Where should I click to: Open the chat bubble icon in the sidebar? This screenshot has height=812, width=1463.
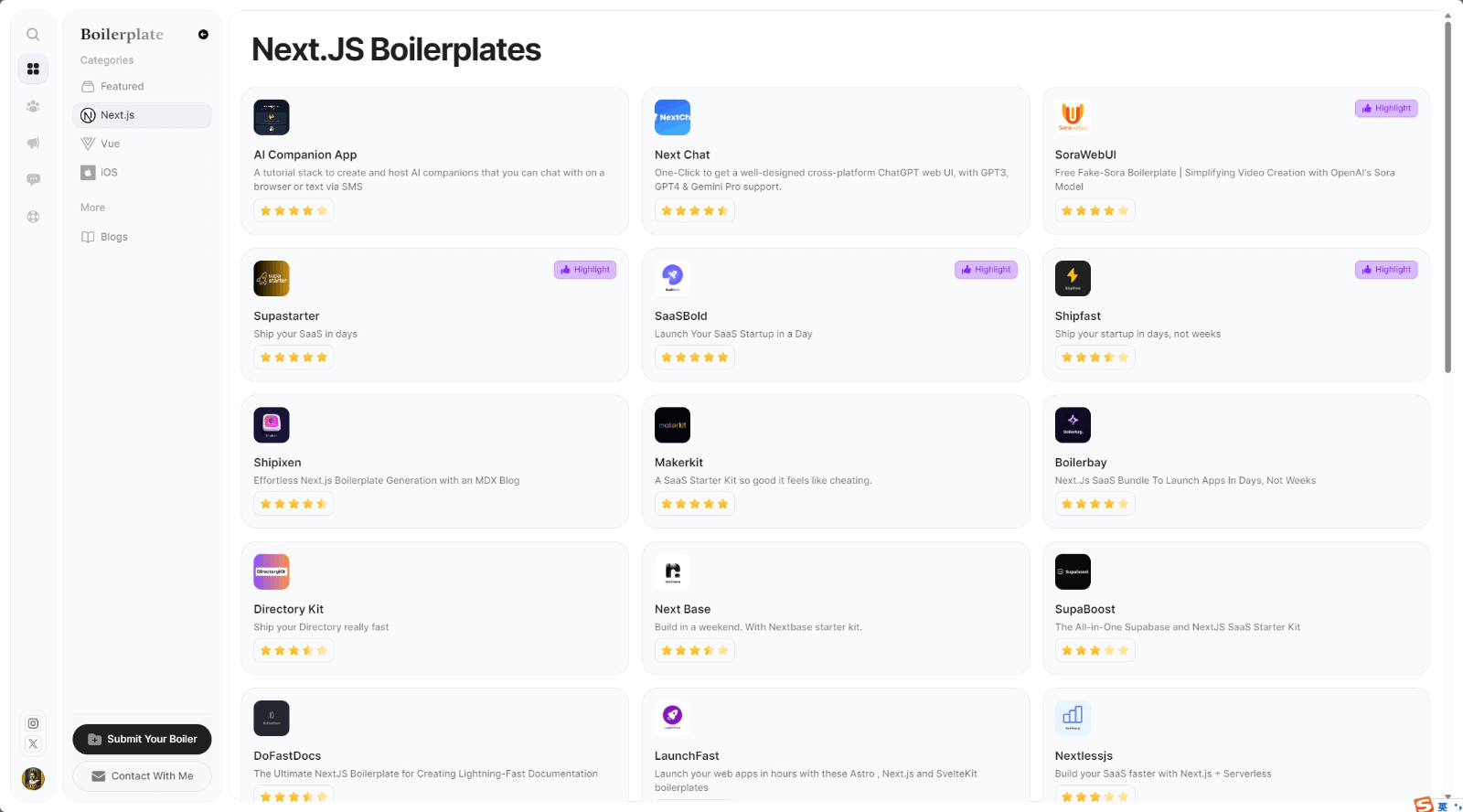(33, 179)
